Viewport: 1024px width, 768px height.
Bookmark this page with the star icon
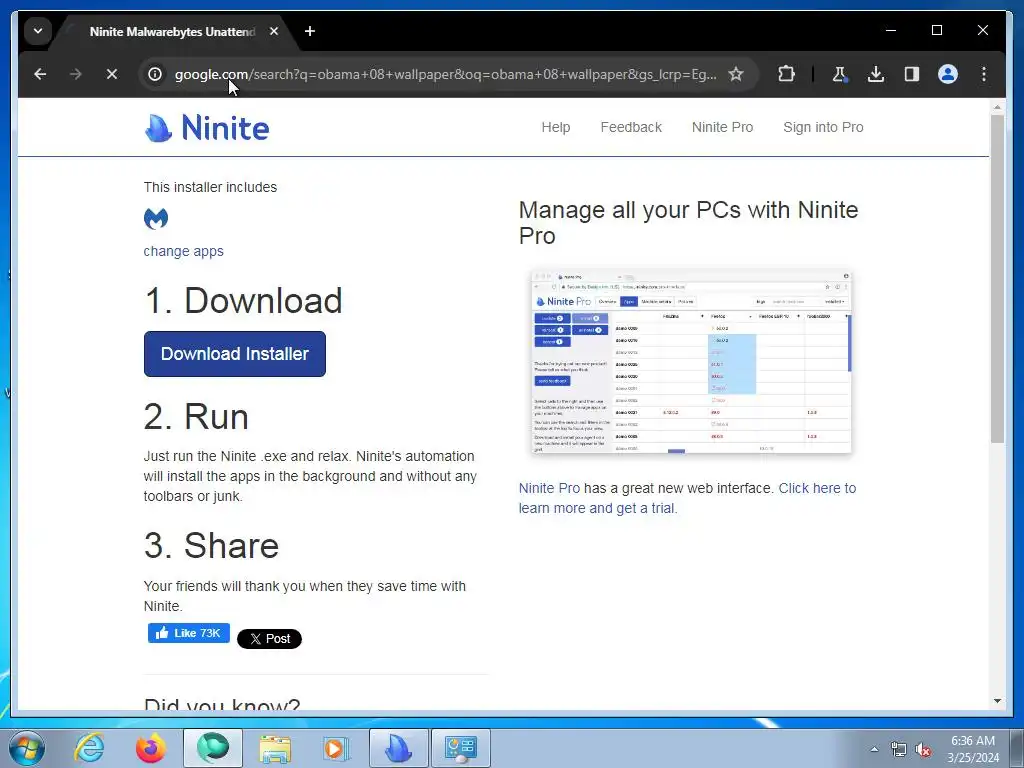pos(736,74)
